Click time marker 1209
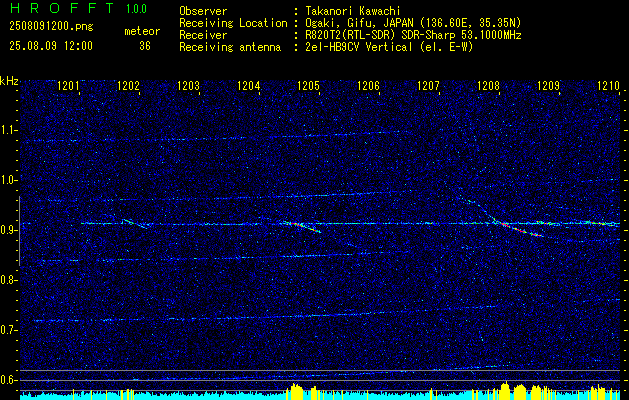The height and width of the screenshot is (400, 629). pos(548,86)
